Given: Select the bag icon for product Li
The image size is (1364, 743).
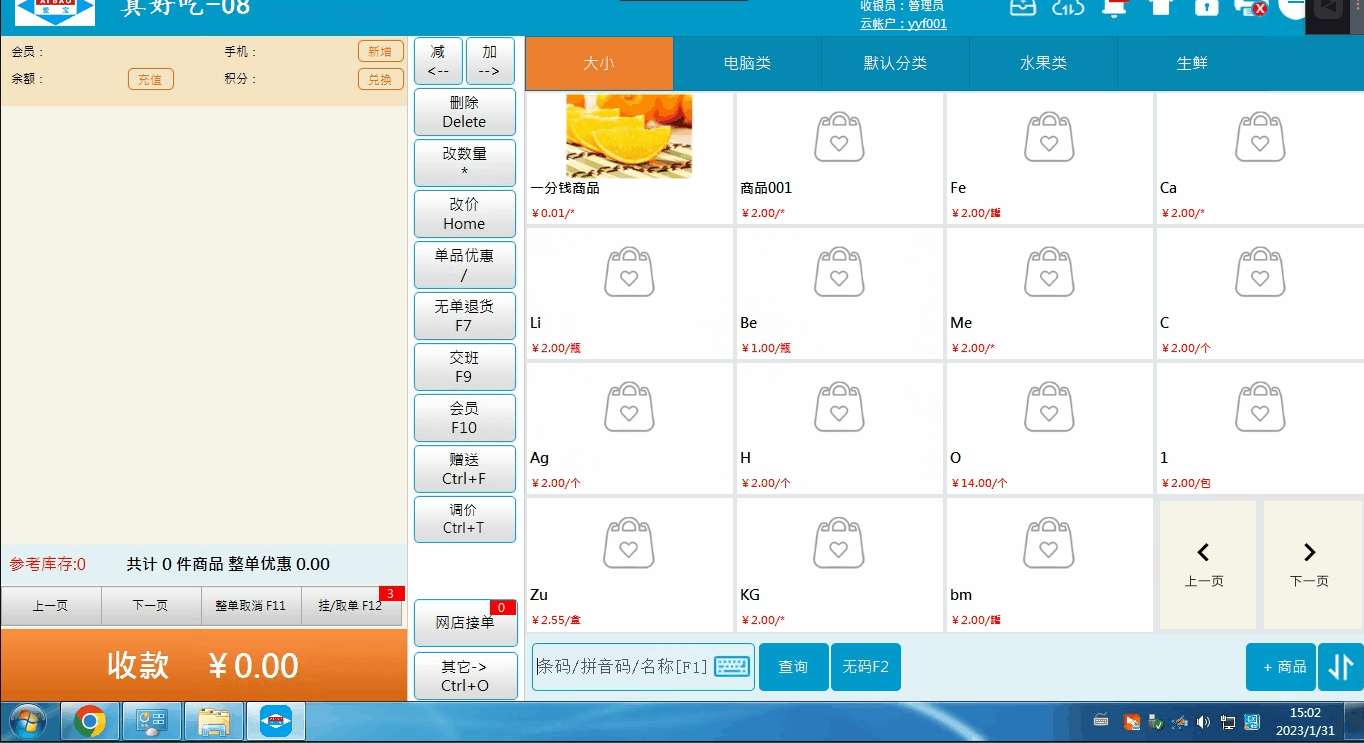Looking at the screenshot, I should pos(629,272).
